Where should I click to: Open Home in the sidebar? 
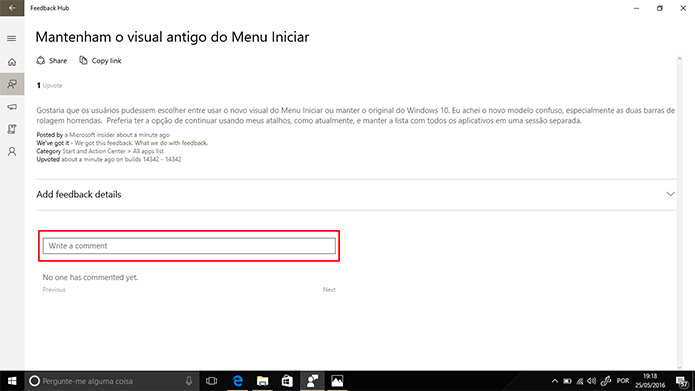12,62
